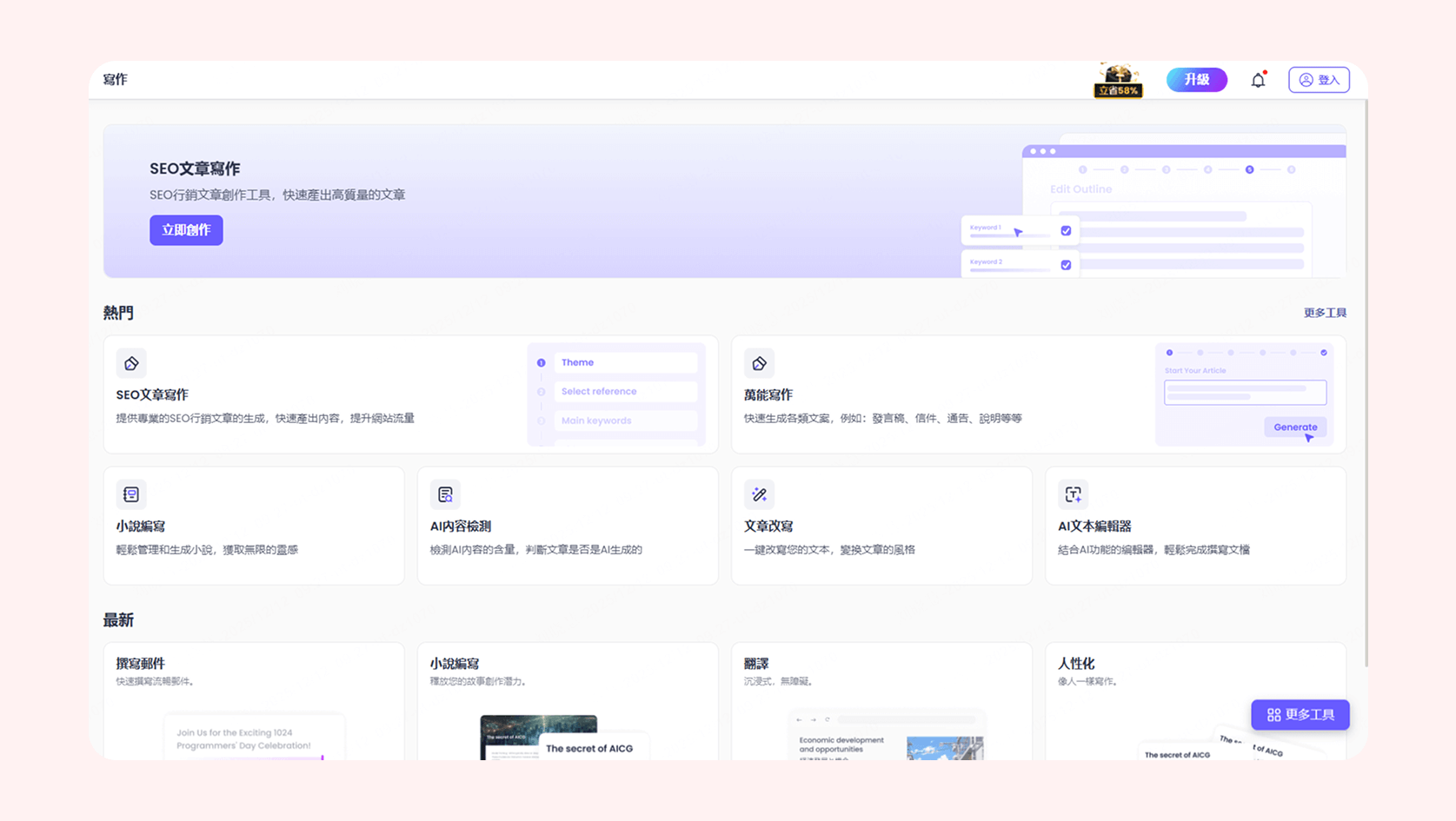Select the SEO文章寫作 tool icon
The height and width of the screenshot is (821, 1456).
131,363
